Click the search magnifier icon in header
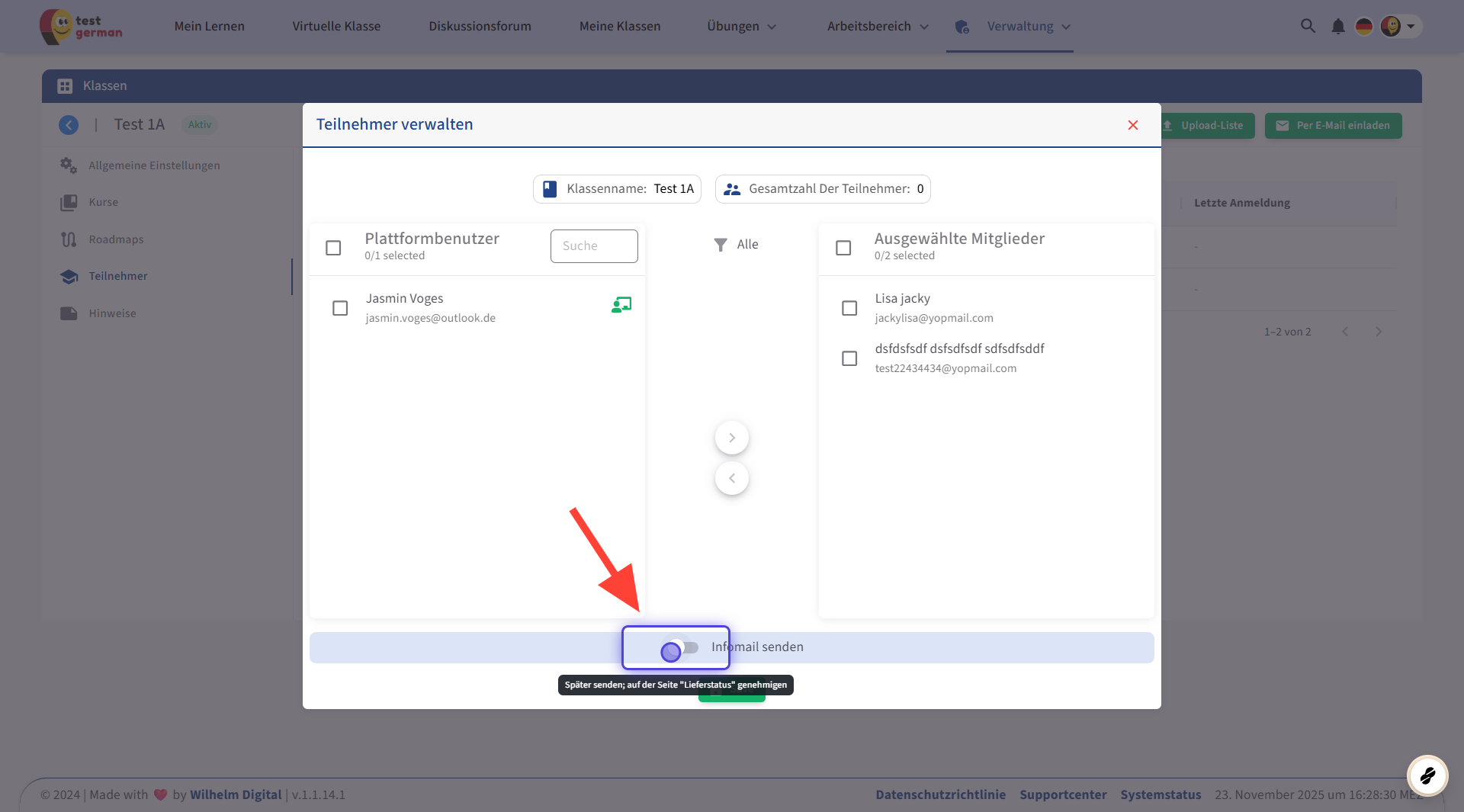Viewport: 1464px width, 812px height. (1308, 26)
